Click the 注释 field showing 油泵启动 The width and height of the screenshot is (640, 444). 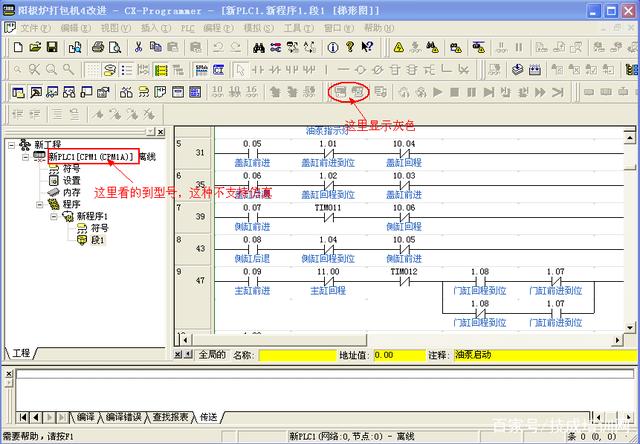[x=545, y=355]
